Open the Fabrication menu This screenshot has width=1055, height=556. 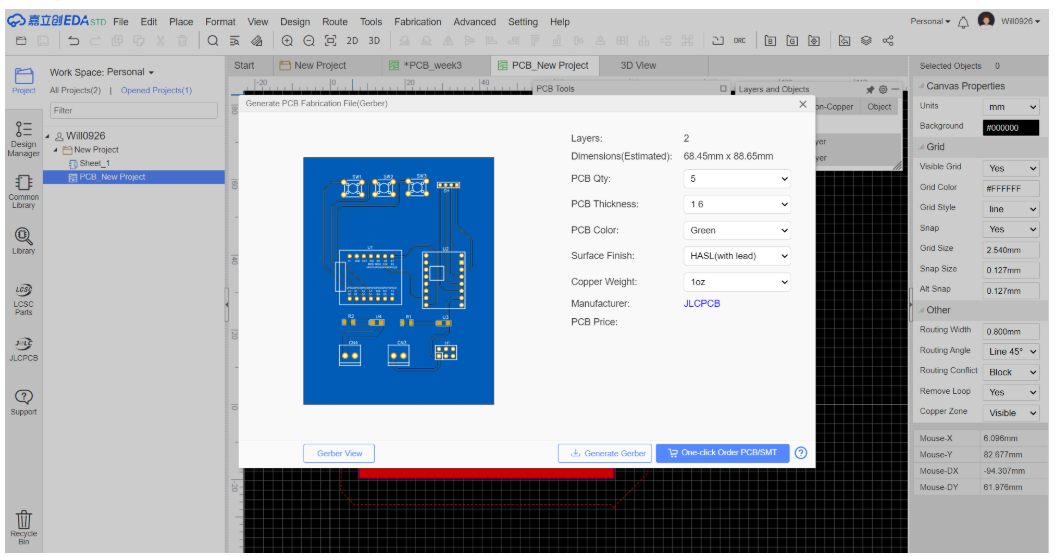tap(418, 22)
